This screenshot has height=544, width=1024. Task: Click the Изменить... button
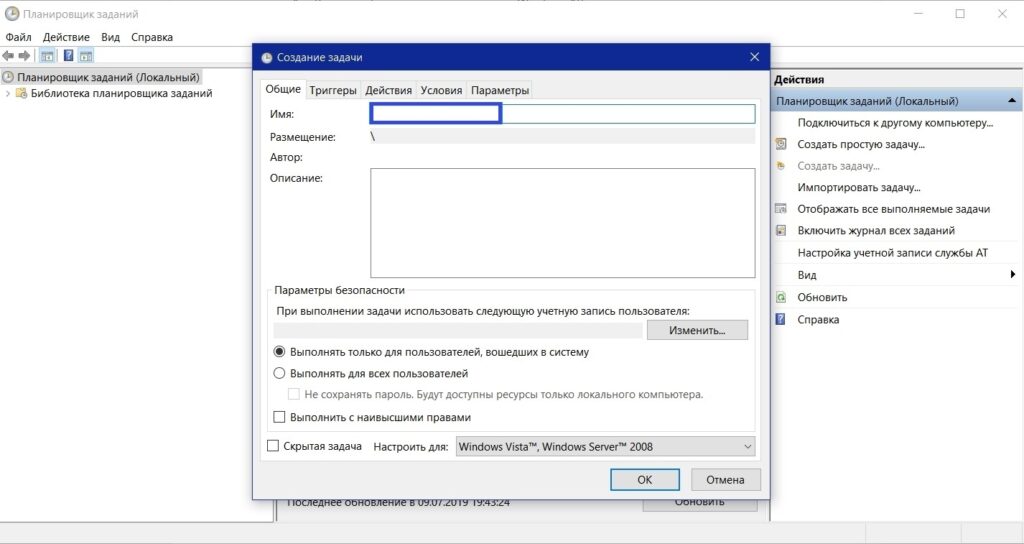pos(697,330)
